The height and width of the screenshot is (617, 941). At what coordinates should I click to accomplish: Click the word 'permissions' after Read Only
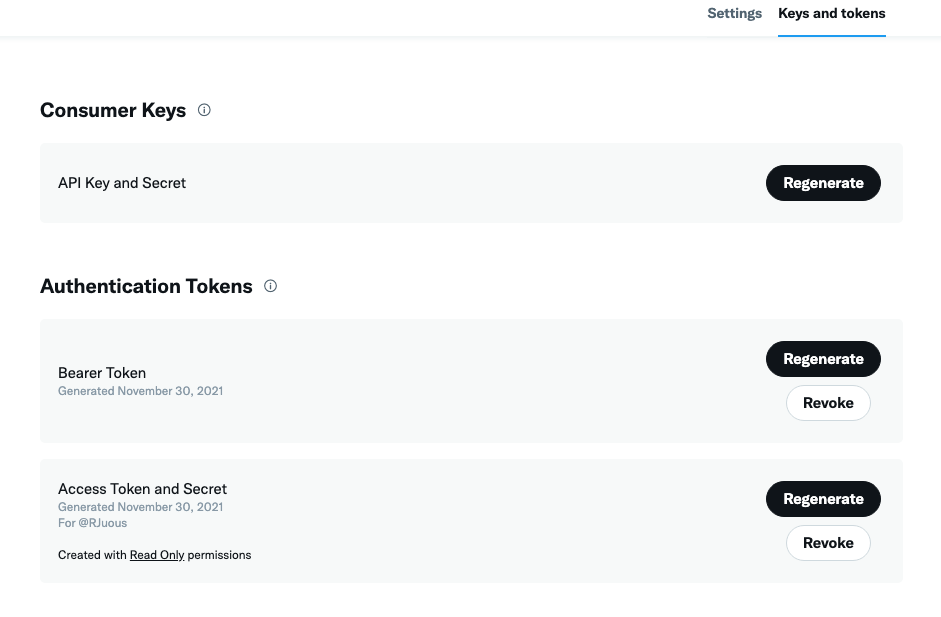pos(219,555)
